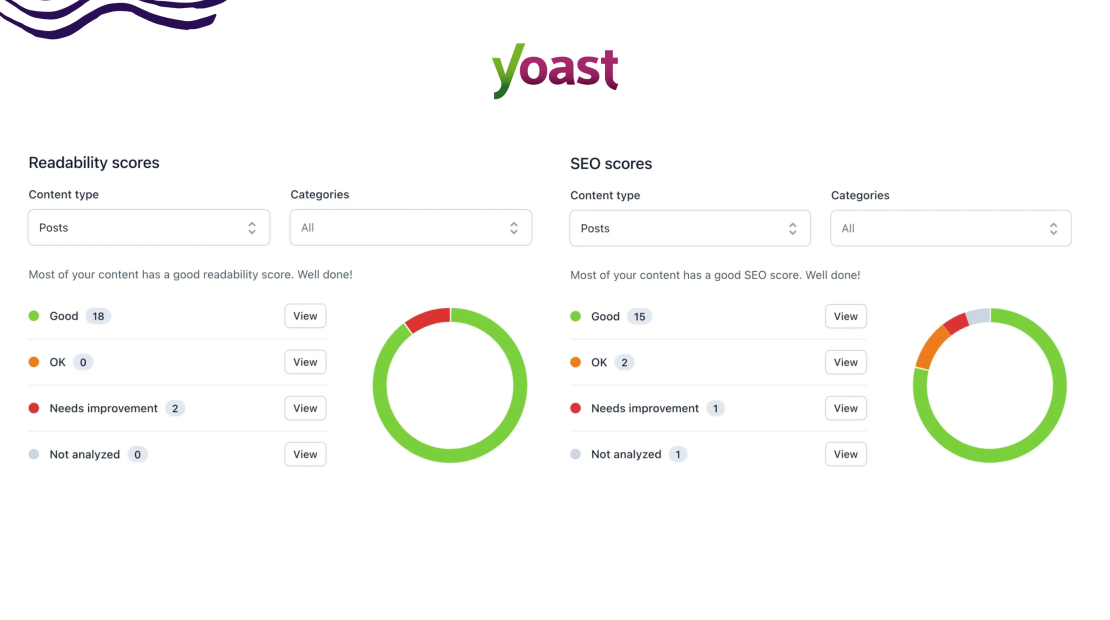1110x620 pixels.
Task: View posts needing readability improvement
Action: [305, 408]
